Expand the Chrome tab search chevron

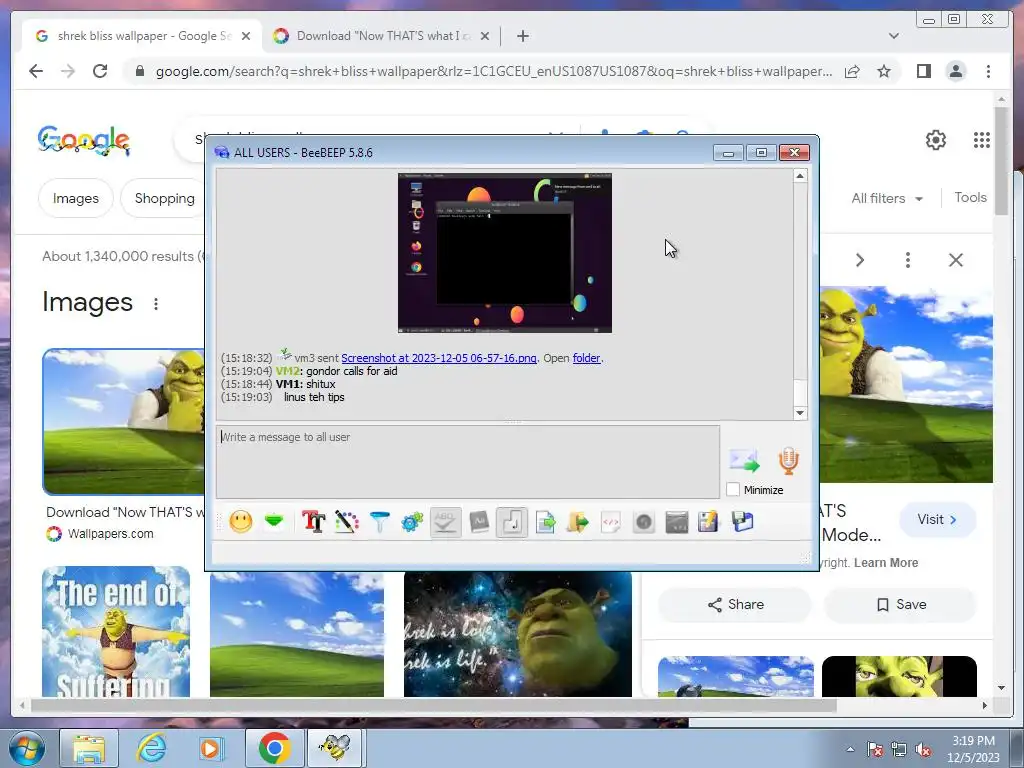click(x=893, y=37)
